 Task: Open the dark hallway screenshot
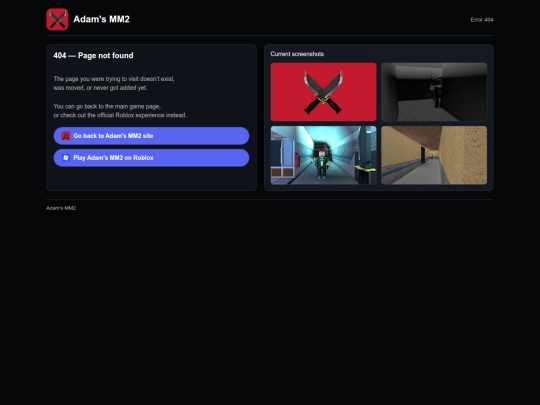pos(434,92)
